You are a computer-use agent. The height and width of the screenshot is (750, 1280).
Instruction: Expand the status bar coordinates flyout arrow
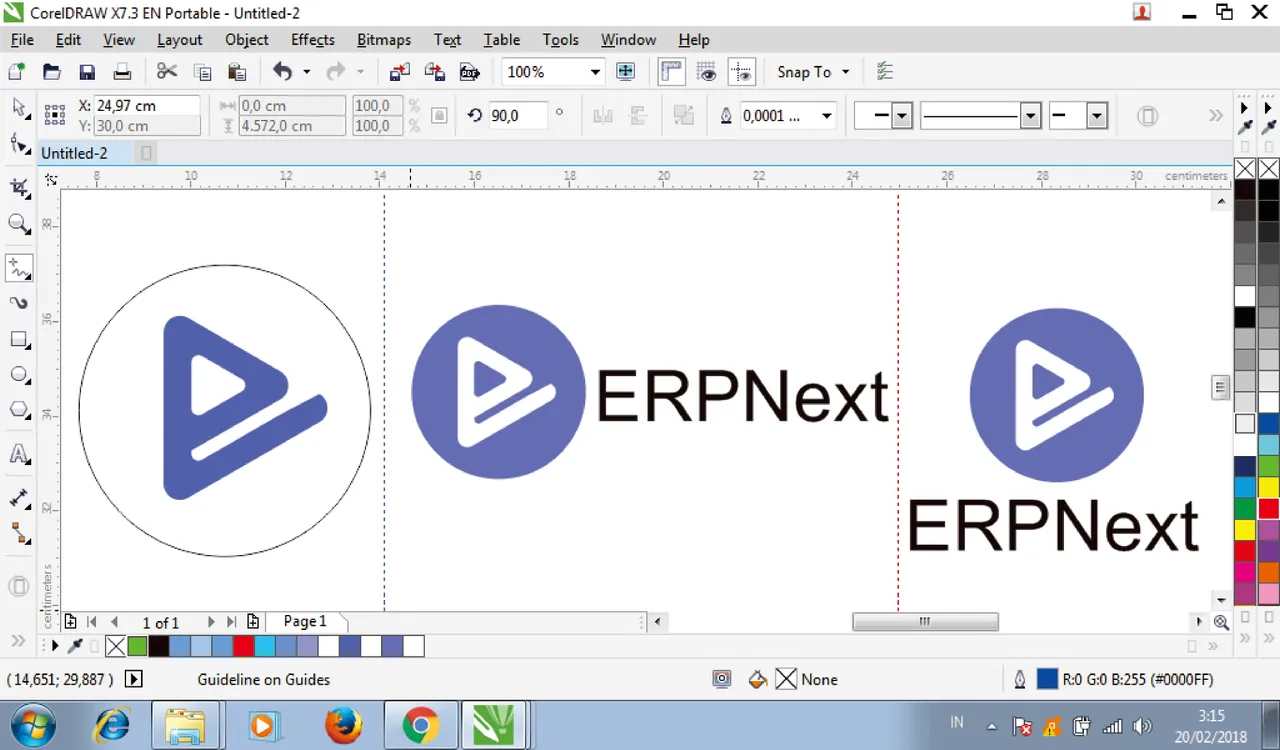point(133,680)
